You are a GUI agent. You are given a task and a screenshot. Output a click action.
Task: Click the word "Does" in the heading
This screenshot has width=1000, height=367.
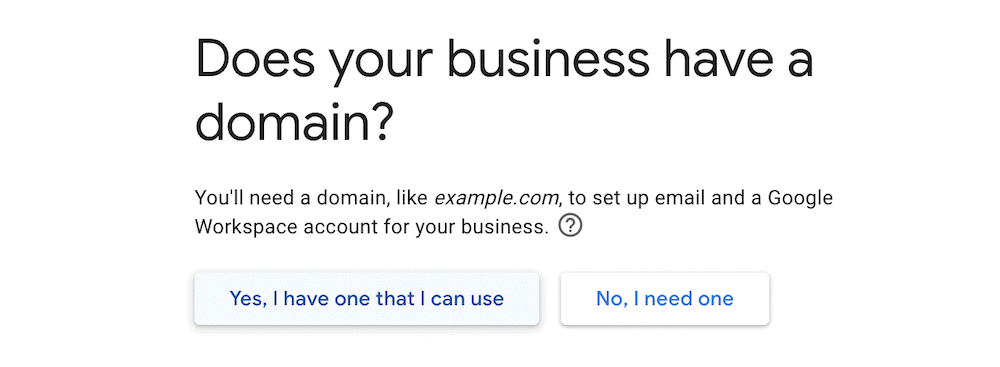pos(255,59)
